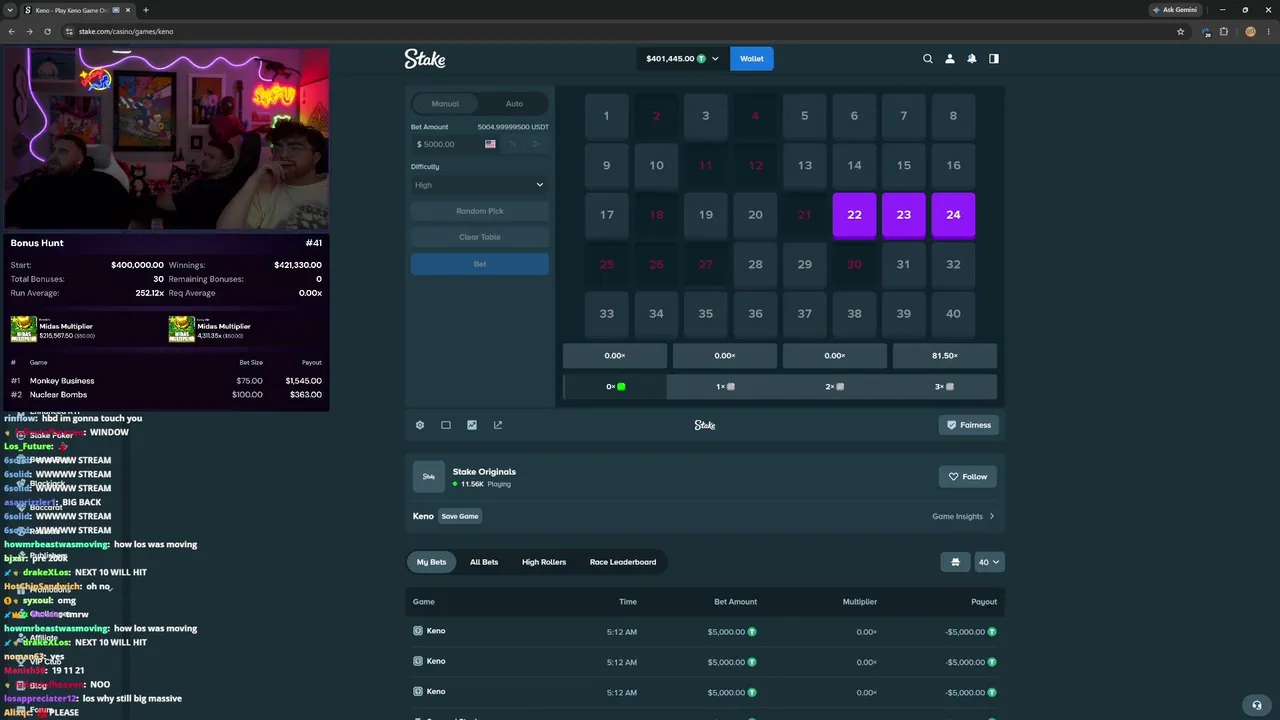Toggle keno number 24
This screenshot has height=720, width=1280.
(x=953, y=215)
